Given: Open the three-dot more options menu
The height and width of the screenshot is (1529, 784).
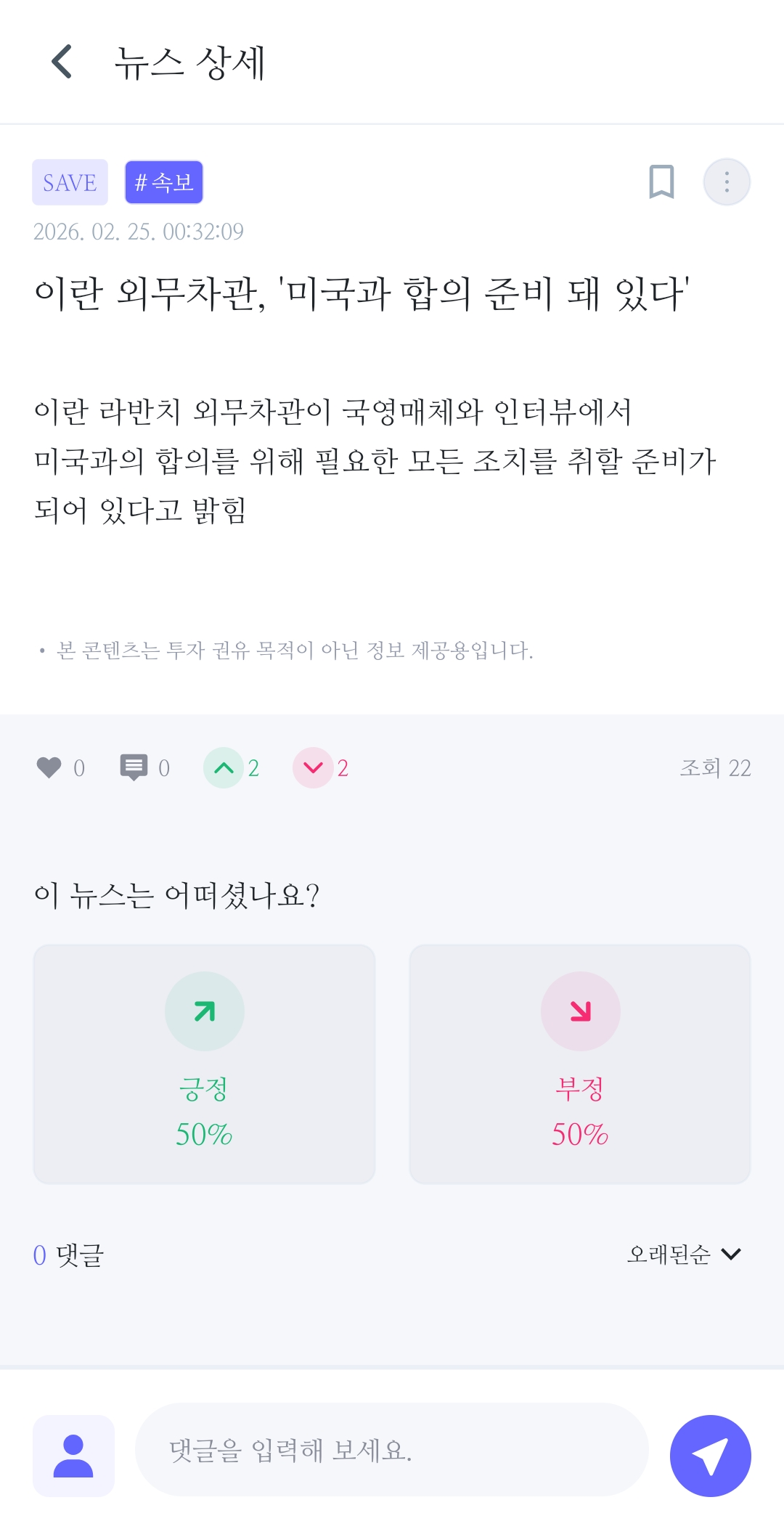Looking at the screenshot, I should (727, 182).
